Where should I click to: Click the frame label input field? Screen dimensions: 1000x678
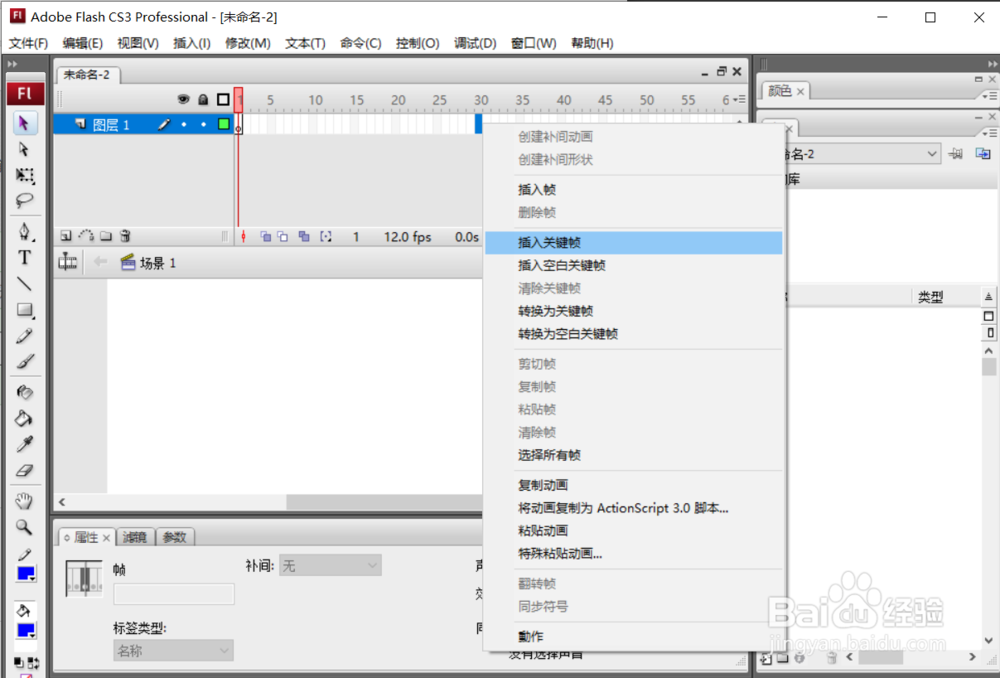173,594
